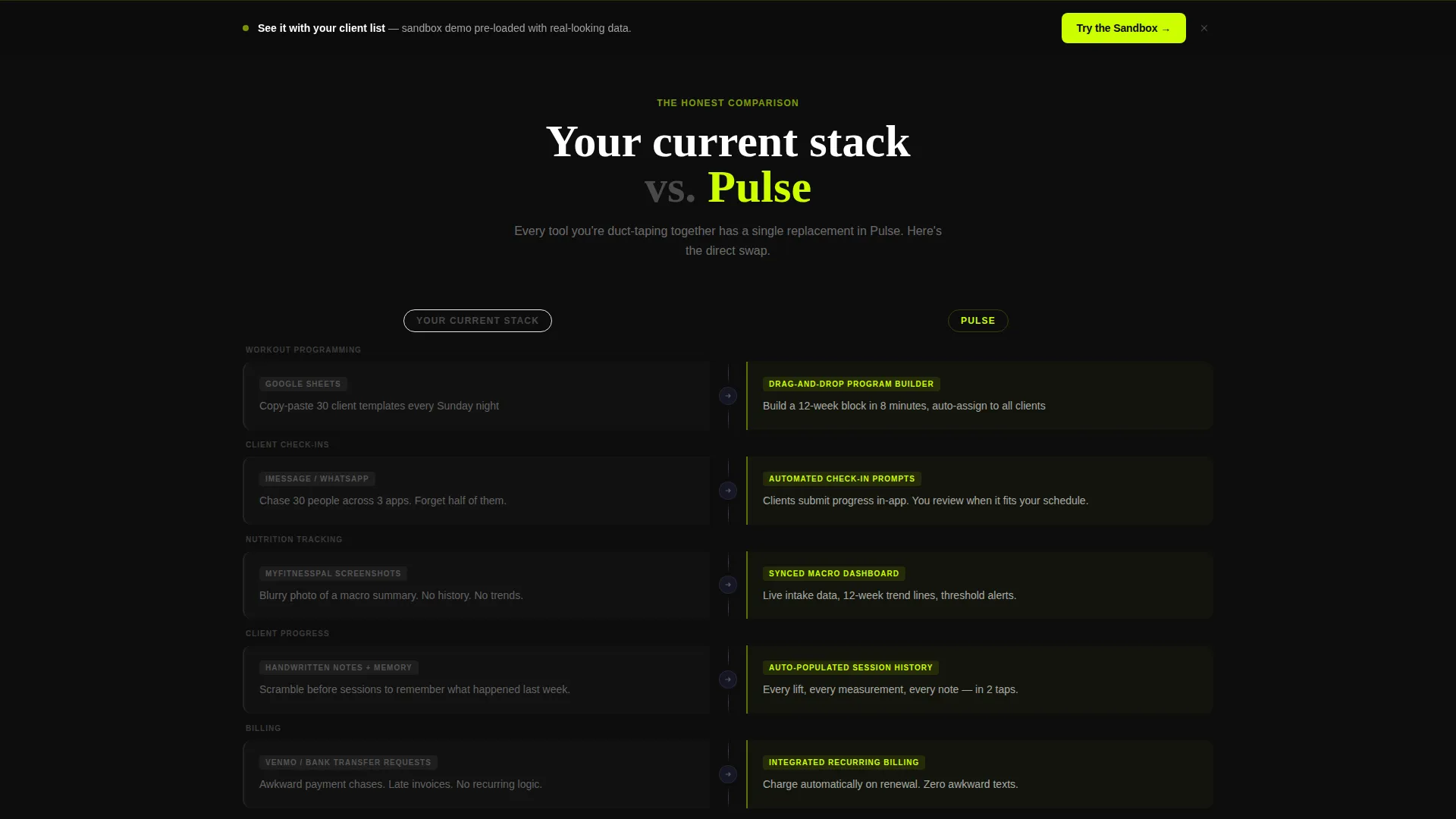Click "Build a 12-week block" description
Screen dimensions: 1456x819
(904, 406)
